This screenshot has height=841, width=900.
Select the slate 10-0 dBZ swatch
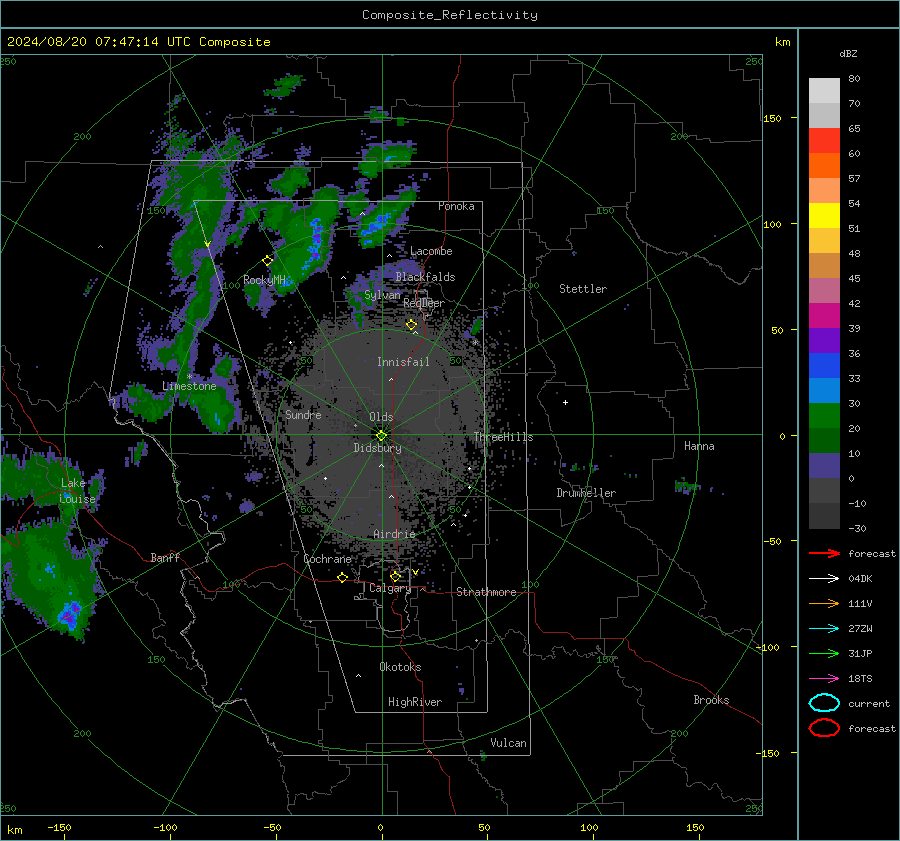click(824, 466)
